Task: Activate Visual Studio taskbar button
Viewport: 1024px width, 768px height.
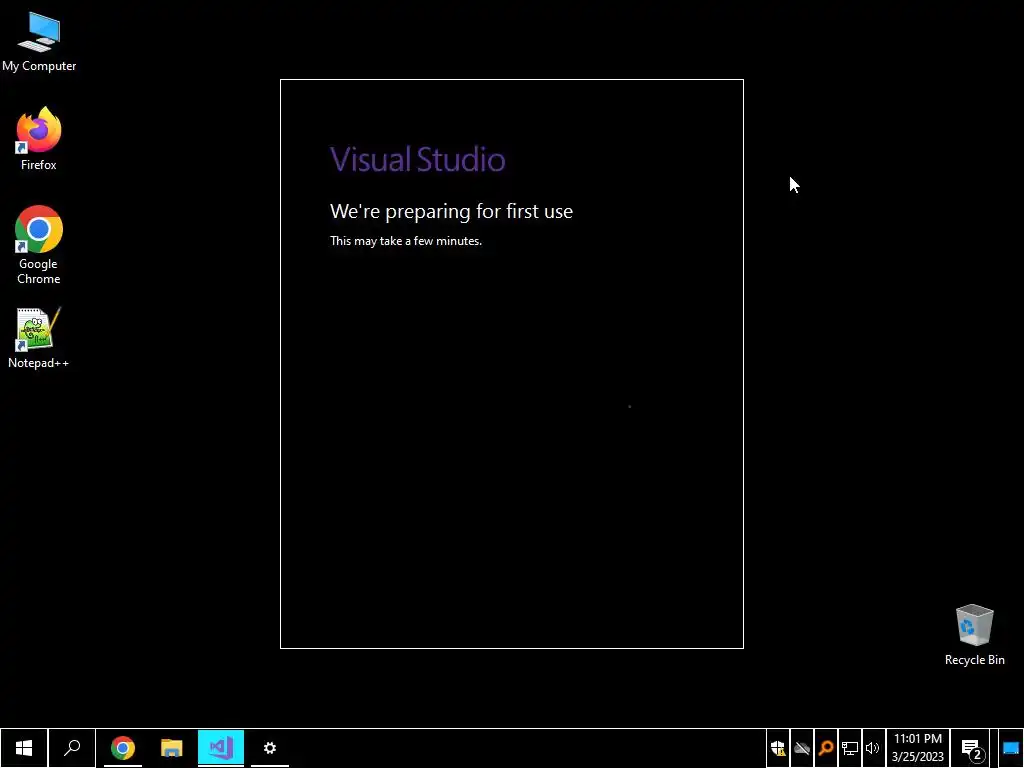Action: (221, 748)
